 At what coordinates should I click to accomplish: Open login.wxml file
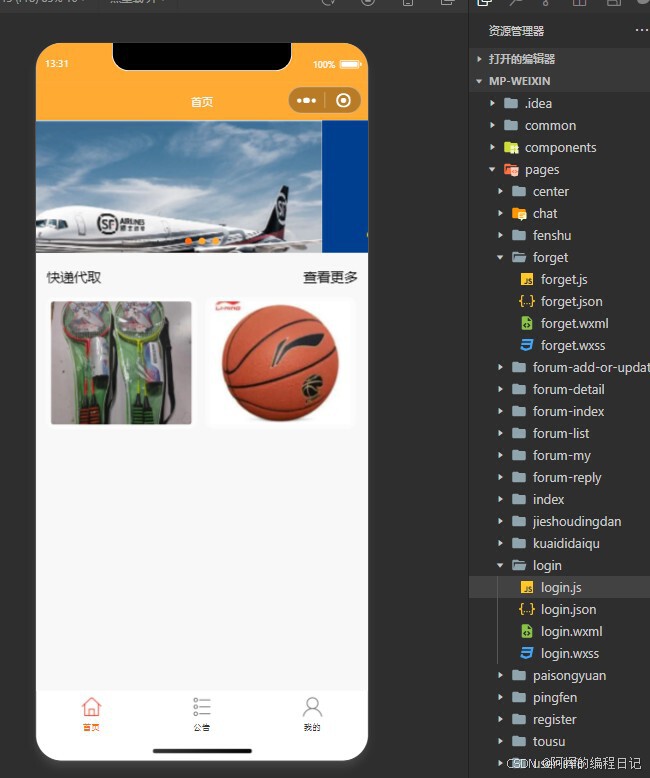click(559, 631)
